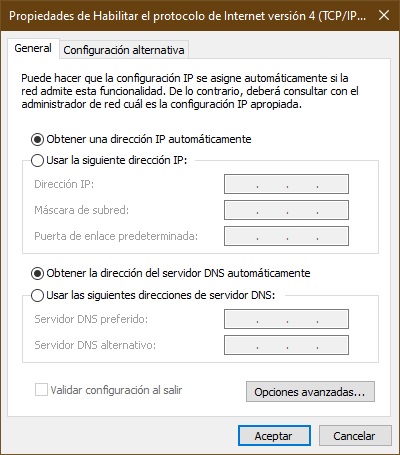
Task: Close the TCP/IPv4 properties dialog
Action: pos(384,15)
